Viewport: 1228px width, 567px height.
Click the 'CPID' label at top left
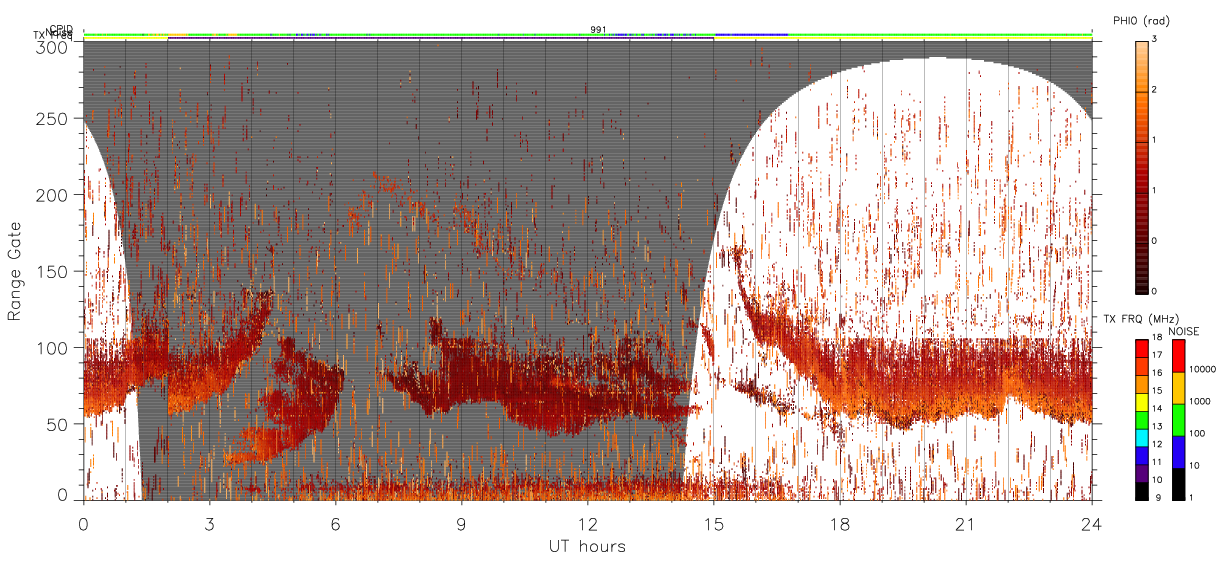pyautogui.click(x=62, y=29)
